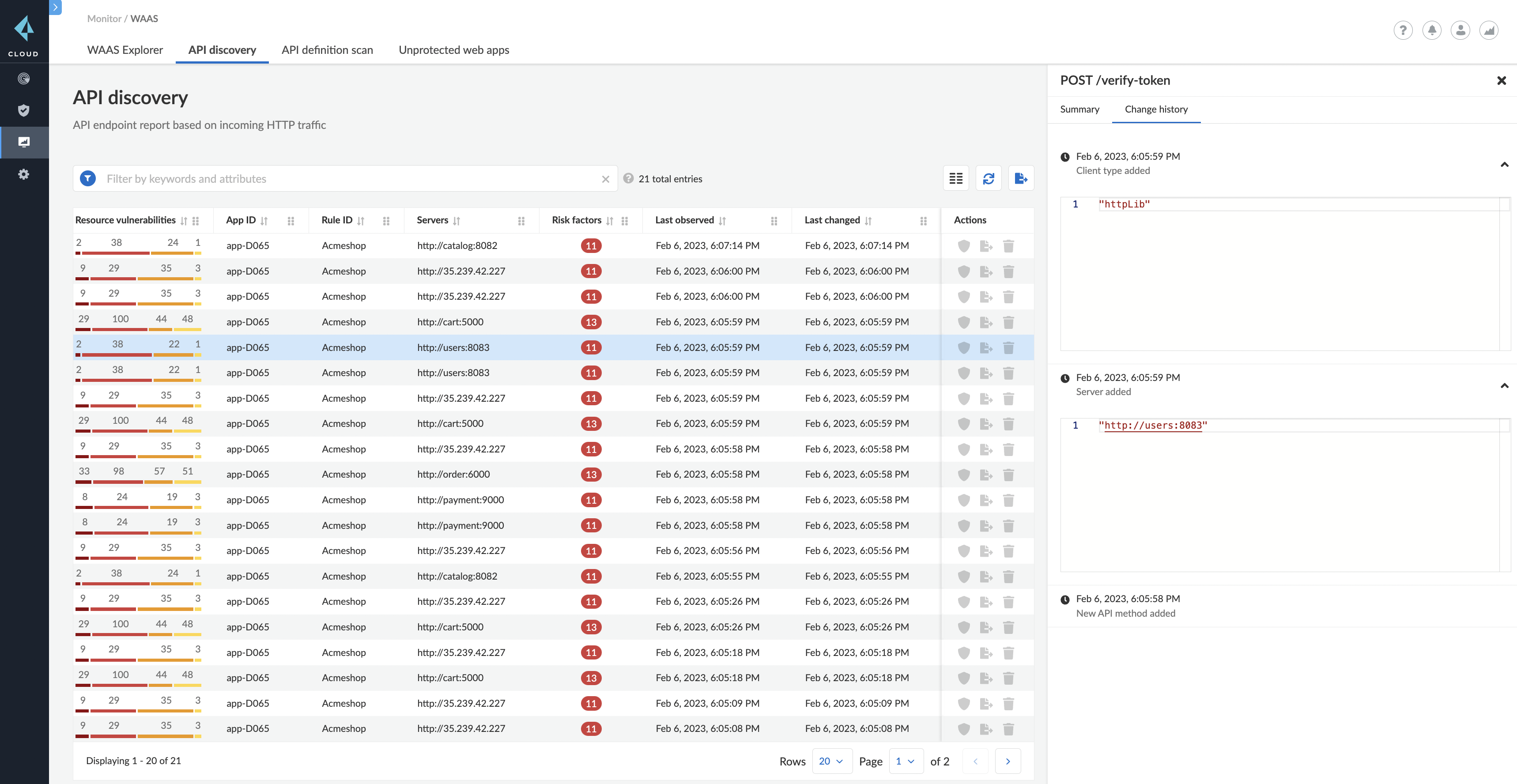Click the Servers column drag handle
Screen dimensions: 1517x784
coord(521,221)
